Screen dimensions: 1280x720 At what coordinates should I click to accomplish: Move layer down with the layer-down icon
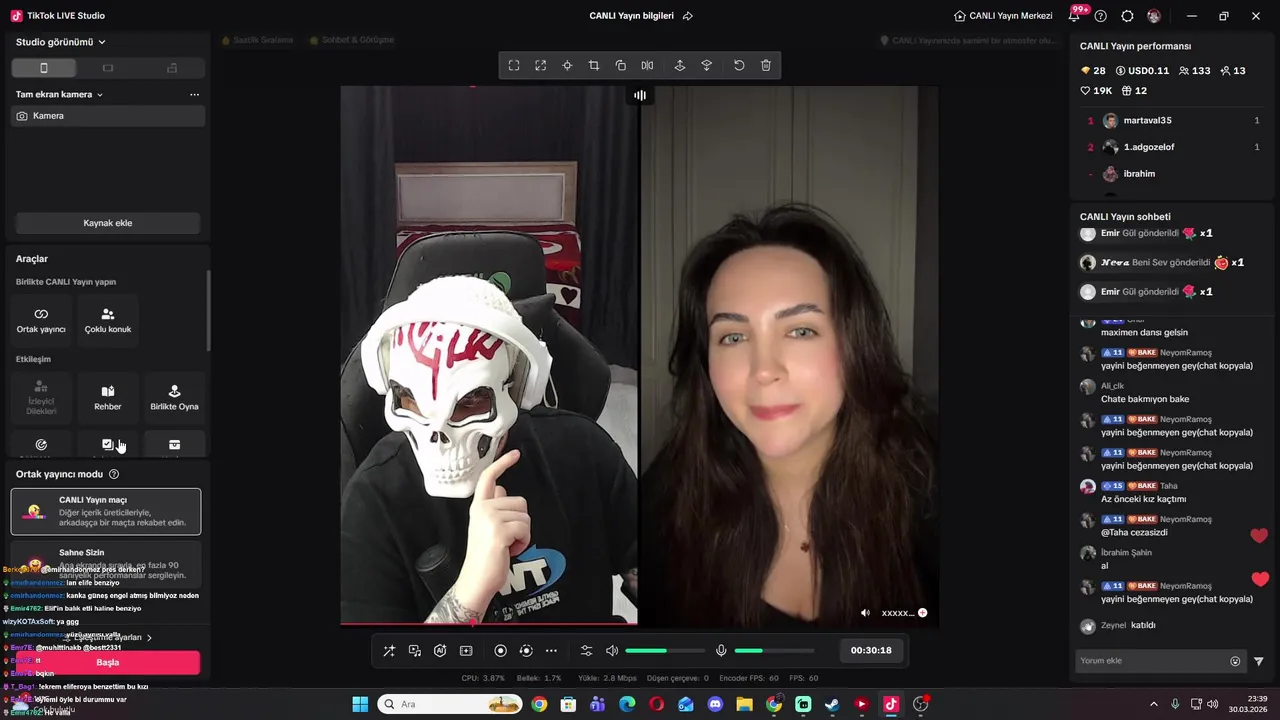[707, 65]
